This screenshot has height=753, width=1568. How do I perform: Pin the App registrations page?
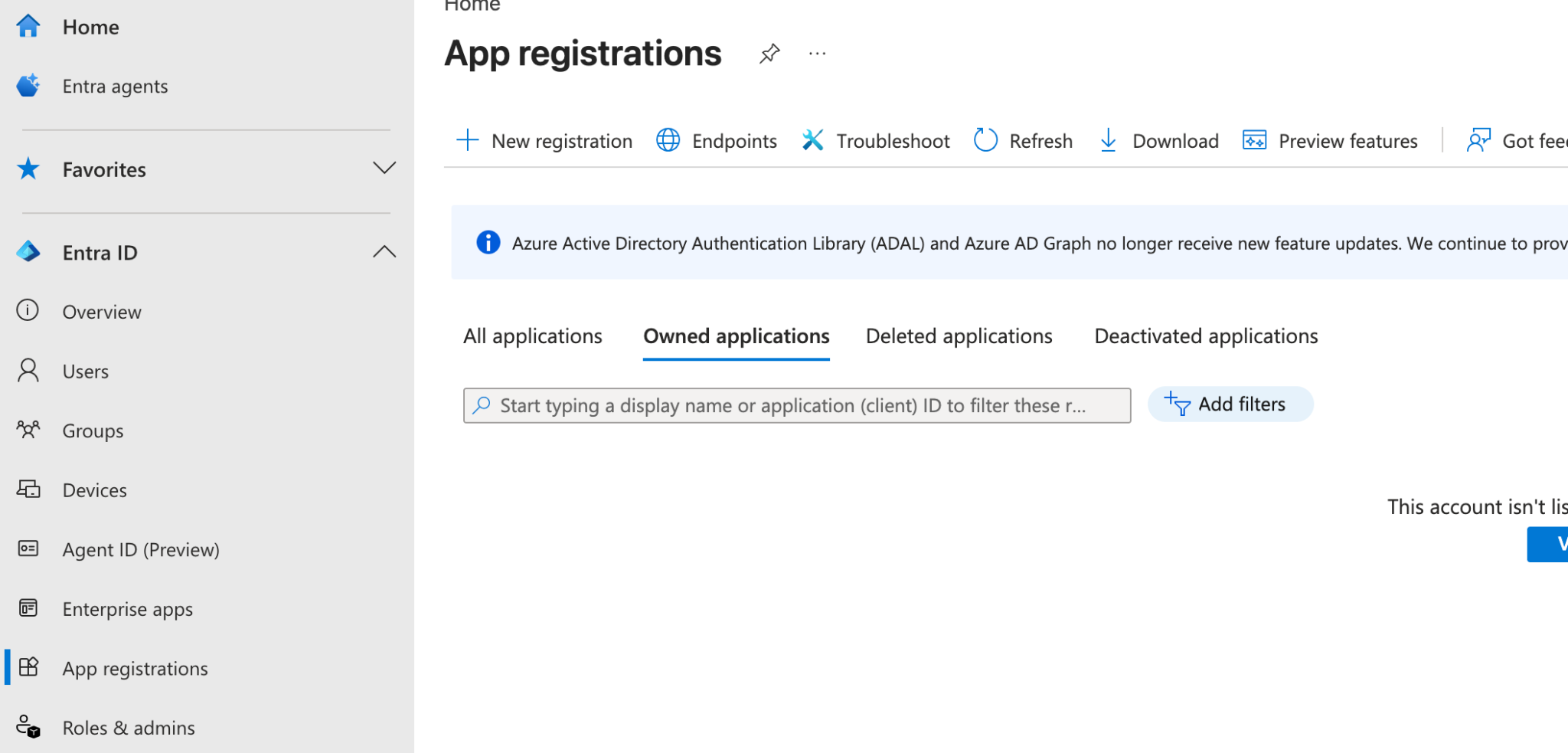pyautogui.click(x=769, y=54)
